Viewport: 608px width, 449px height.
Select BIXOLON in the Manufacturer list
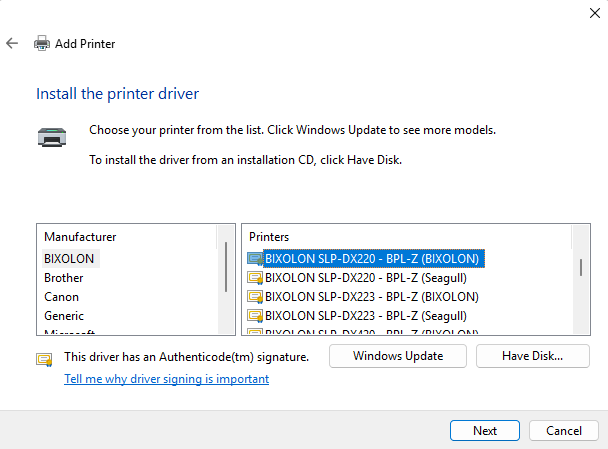click(x=69, y=259)
